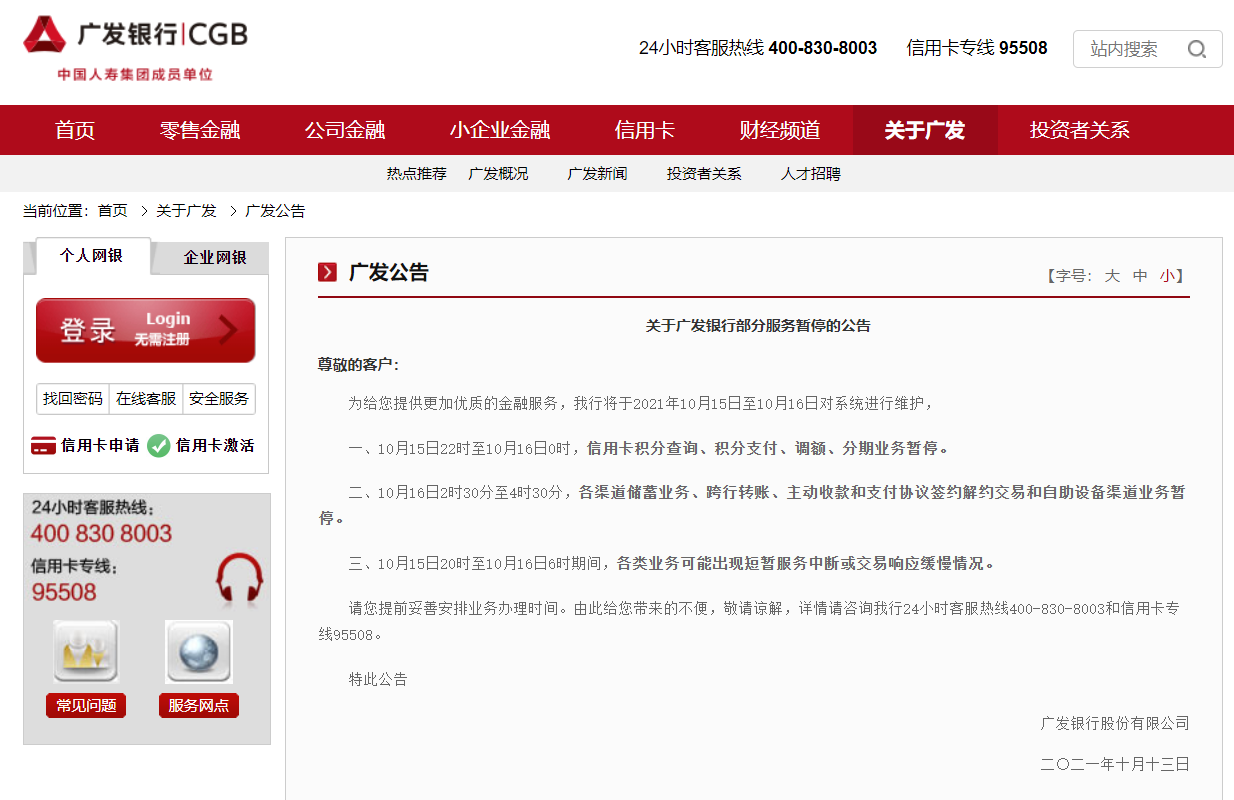The height and width of the screenshot is (800, 1234).
Task: Click sidebar hotline 400 830 8003
Action: tap(101, 534)
